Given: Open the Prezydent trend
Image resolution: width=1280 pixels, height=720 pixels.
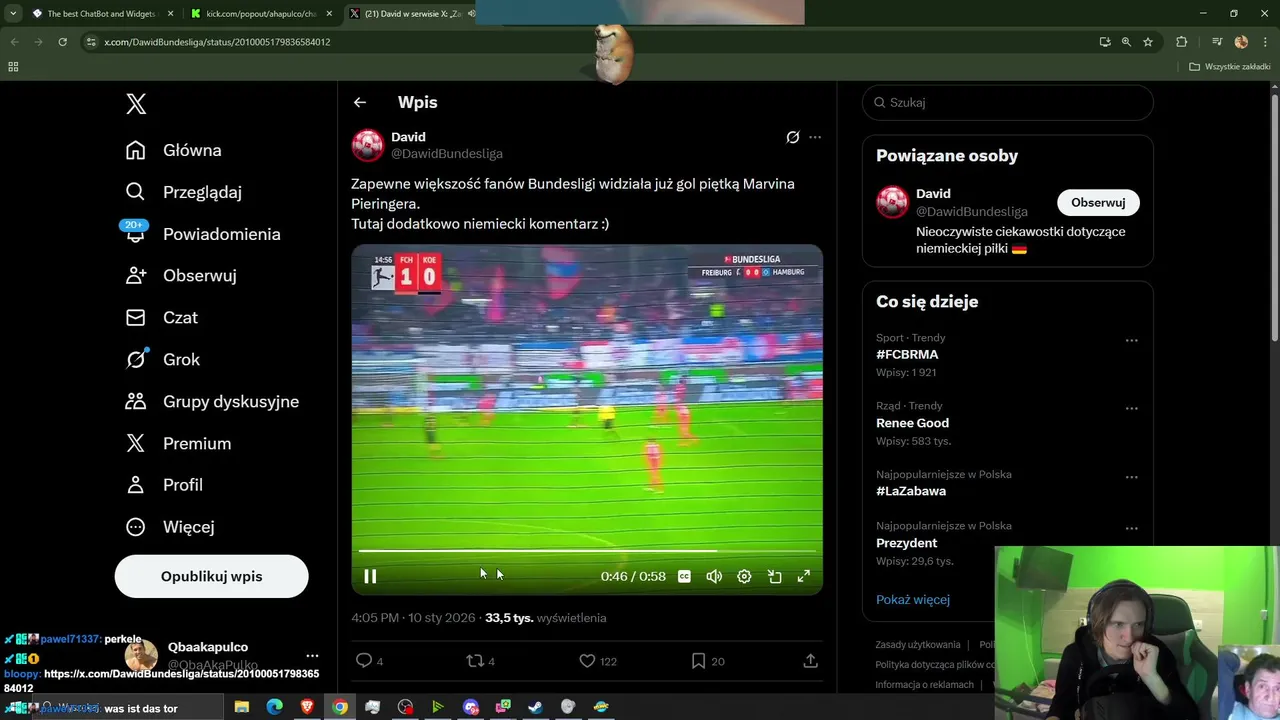Looking at the screenshot, I should coord(906,543).
